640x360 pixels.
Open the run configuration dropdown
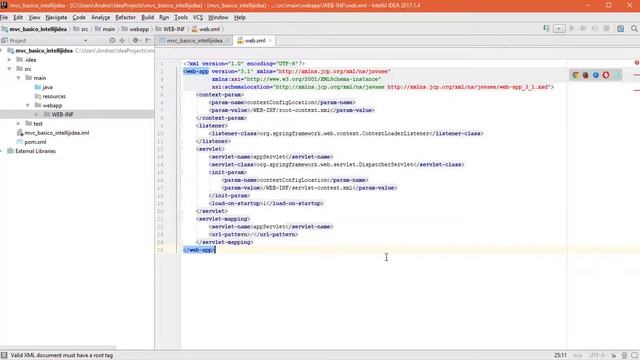(x=559, y=29)
